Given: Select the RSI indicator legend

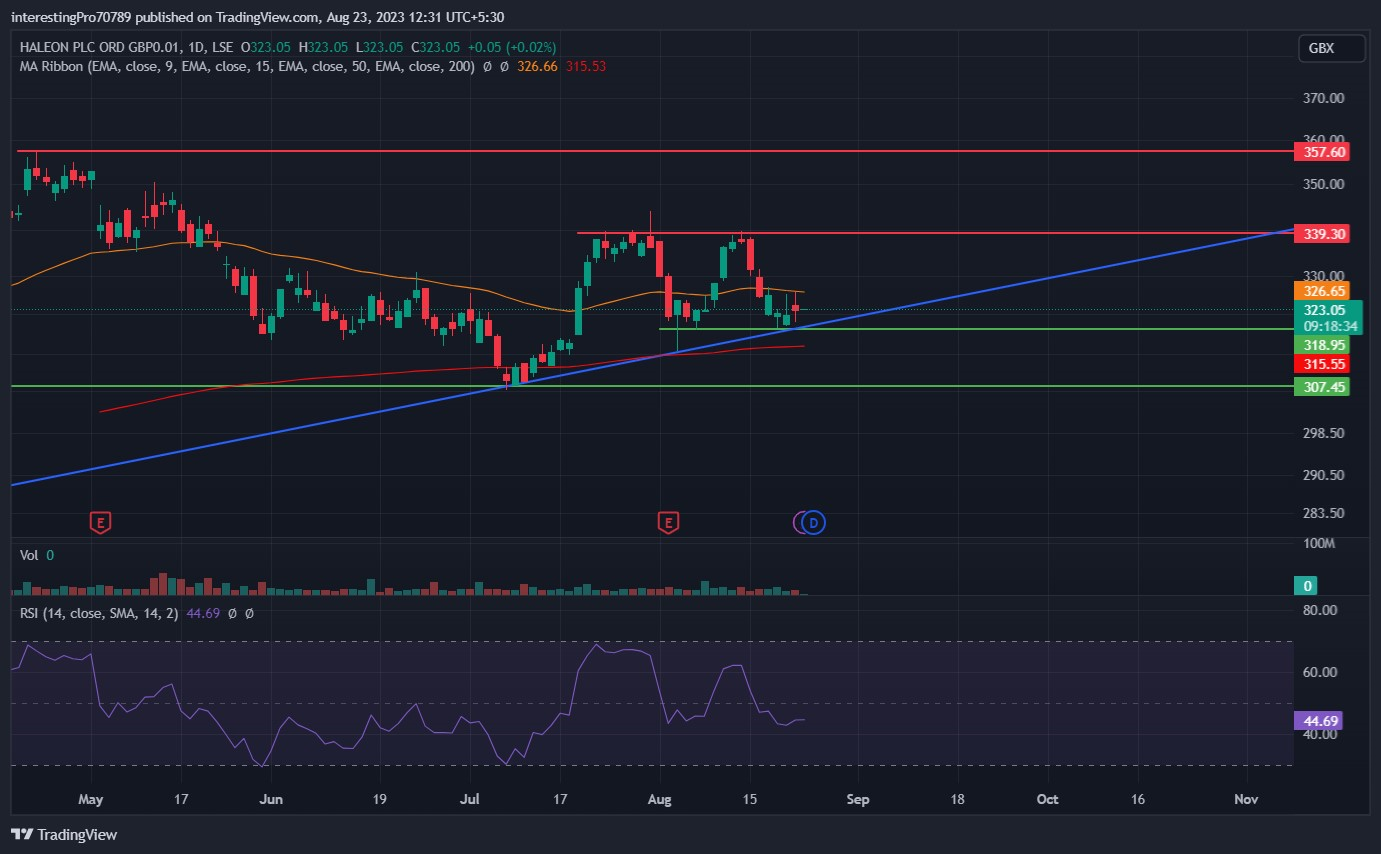Looking at the screenshot, I should [x=99, y=613].
